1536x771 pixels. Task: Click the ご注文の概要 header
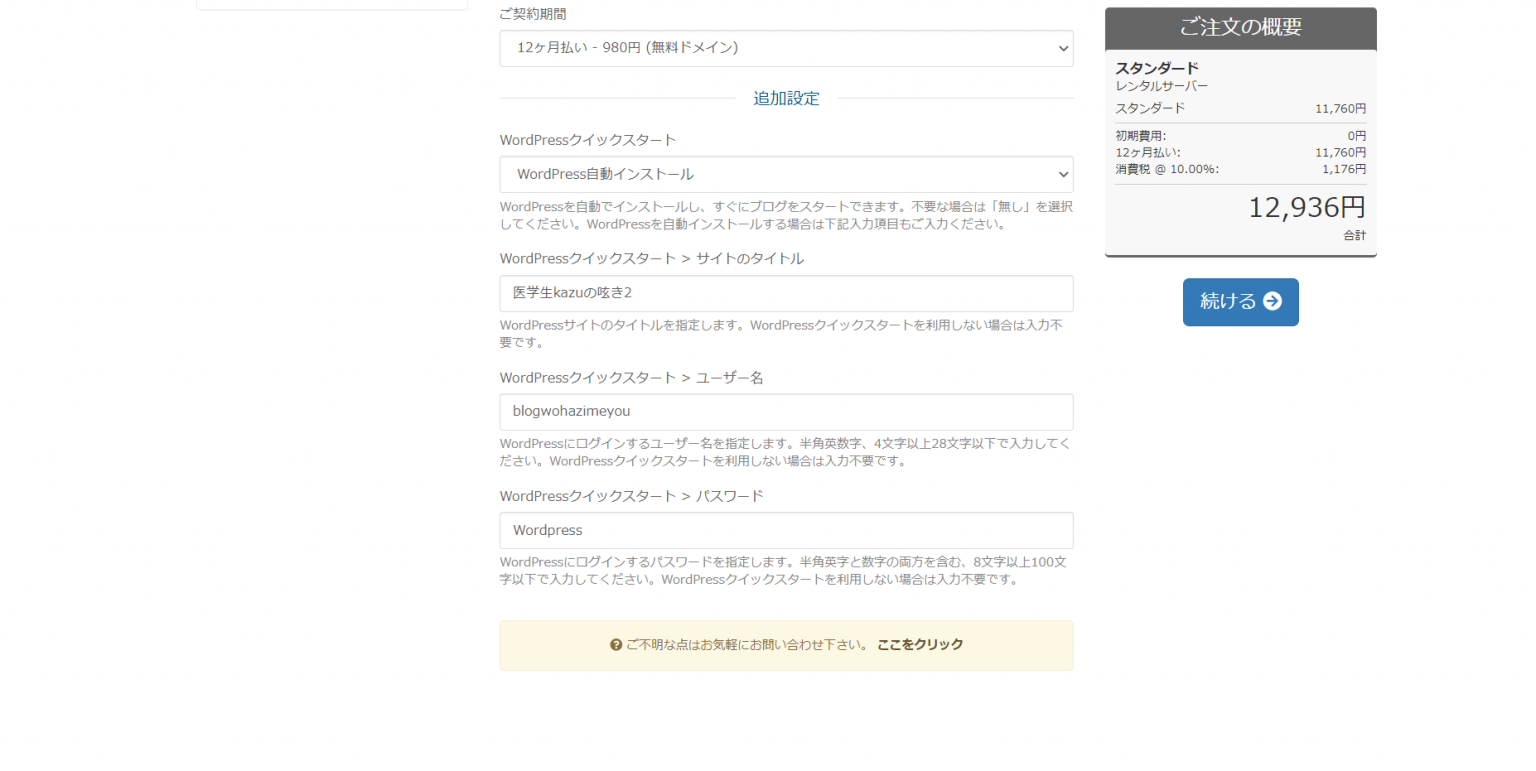pos(1239,28)
